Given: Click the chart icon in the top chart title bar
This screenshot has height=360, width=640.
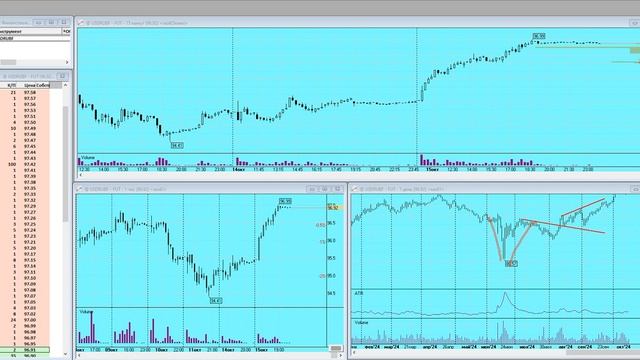Looking at the screenshot, I should click(x=80, y=23).
